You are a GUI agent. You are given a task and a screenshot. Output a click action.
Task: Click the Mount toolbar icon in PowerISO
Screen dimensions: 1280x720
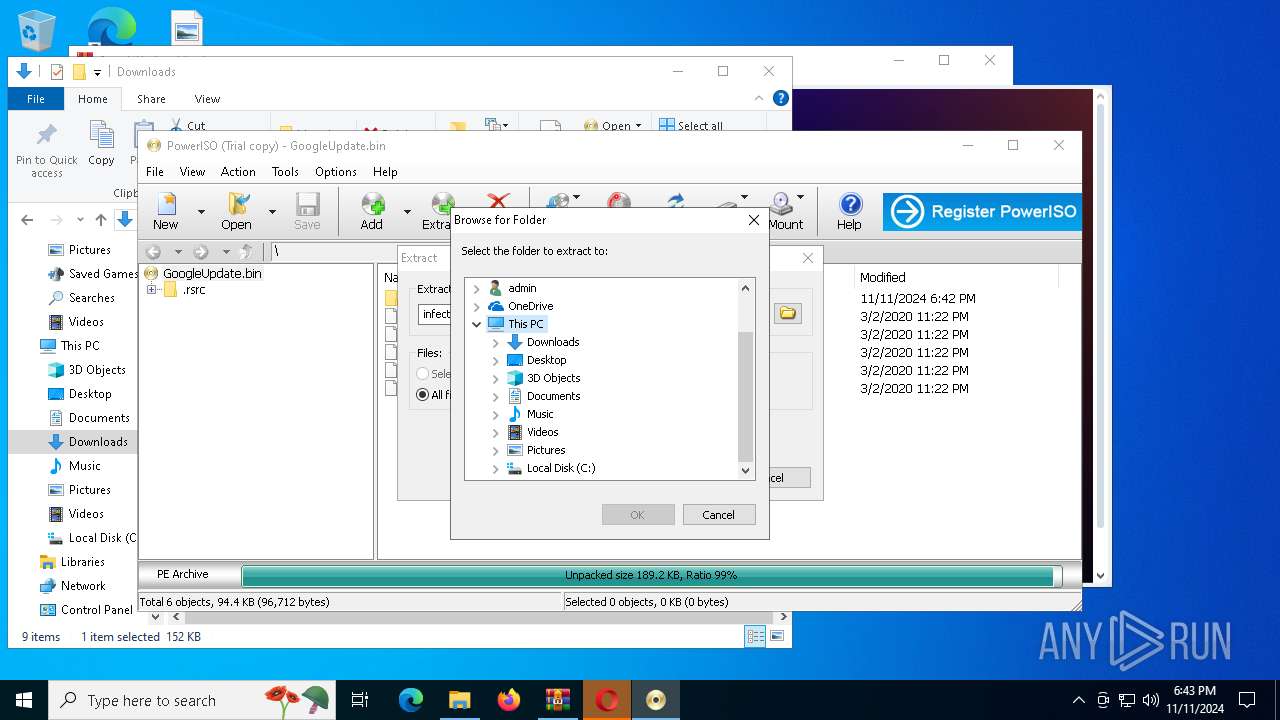(x=784, y=211)
